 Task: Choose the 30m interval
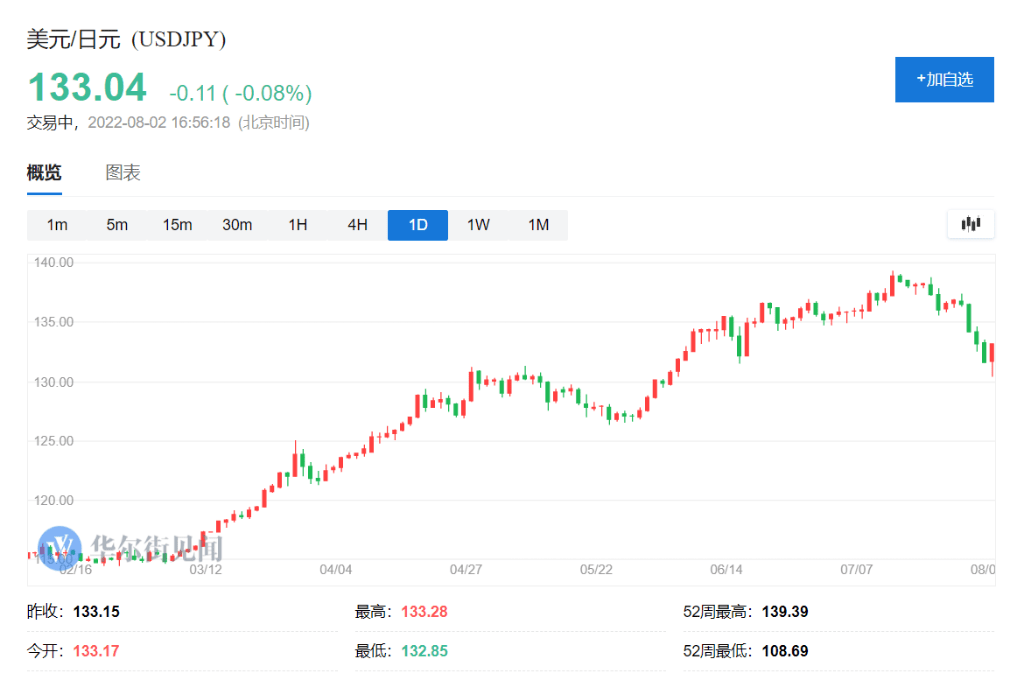[x=237, y=225]
